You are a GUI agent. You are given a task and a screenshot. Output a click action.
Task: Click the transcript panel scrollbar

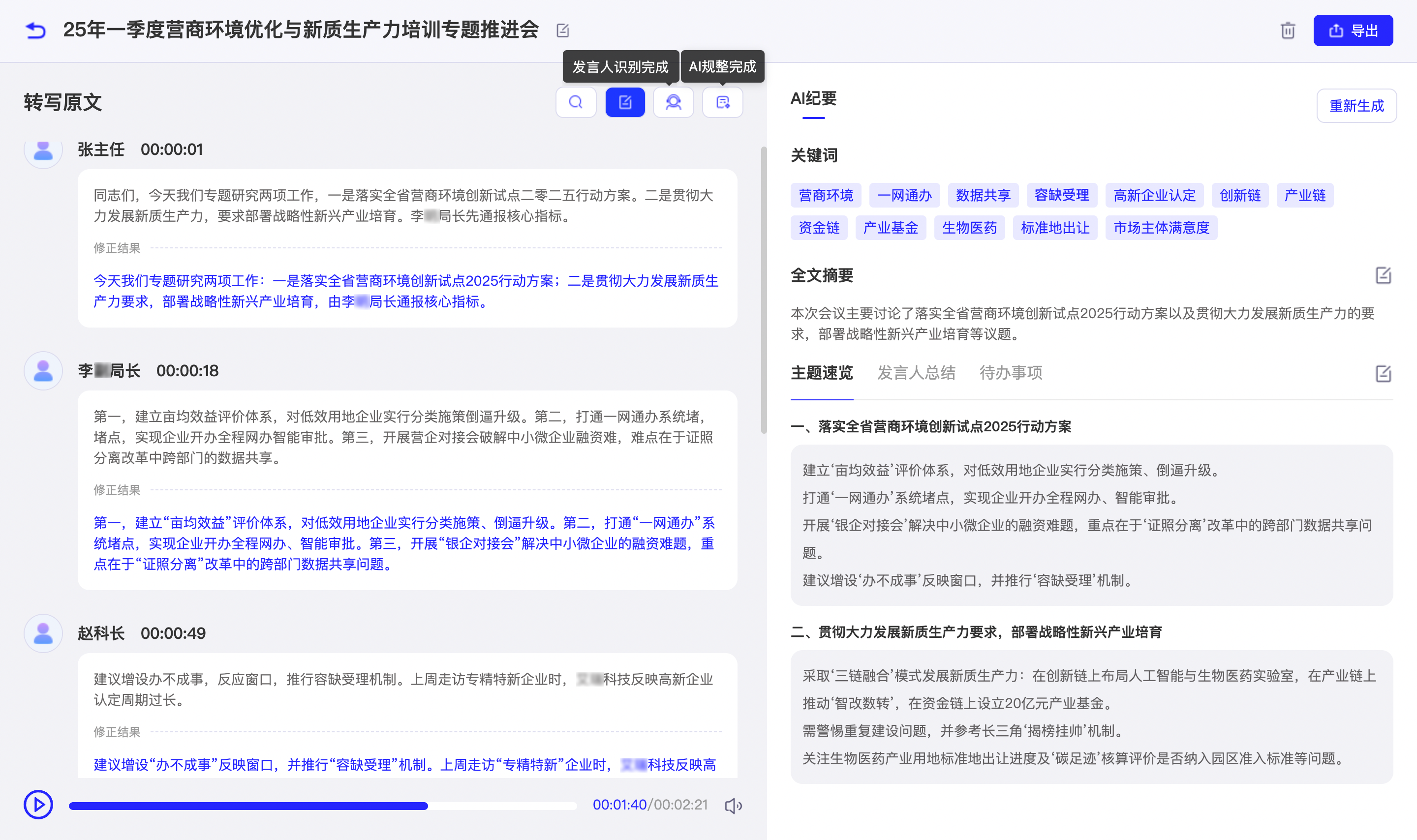(x=763, y=290)
